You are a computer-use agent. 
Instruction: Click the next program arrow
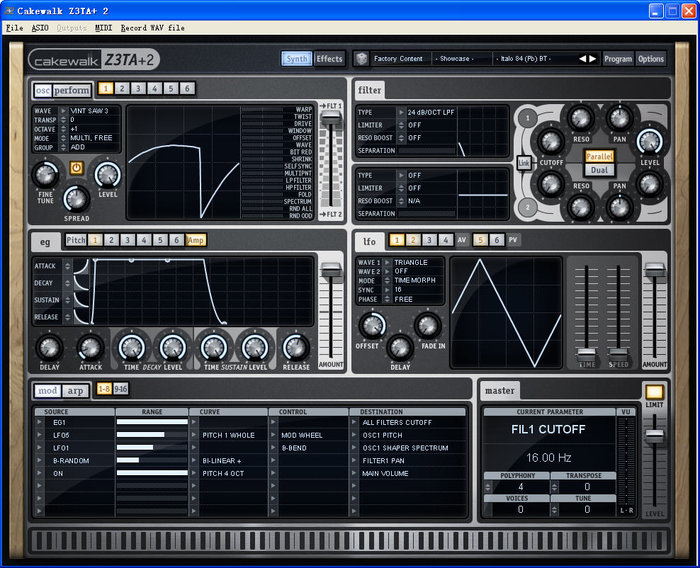tap(592, 59)
